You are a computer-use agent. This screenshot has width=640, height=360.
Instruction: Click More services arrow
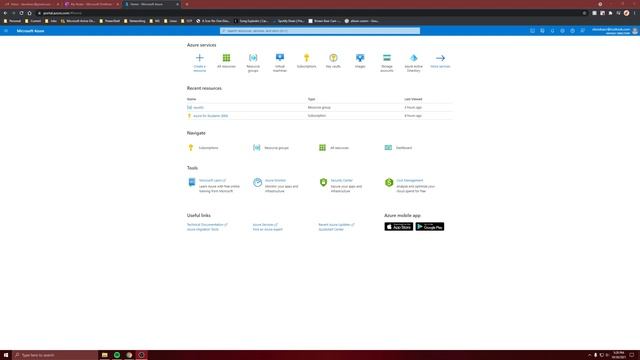(440, 58)
